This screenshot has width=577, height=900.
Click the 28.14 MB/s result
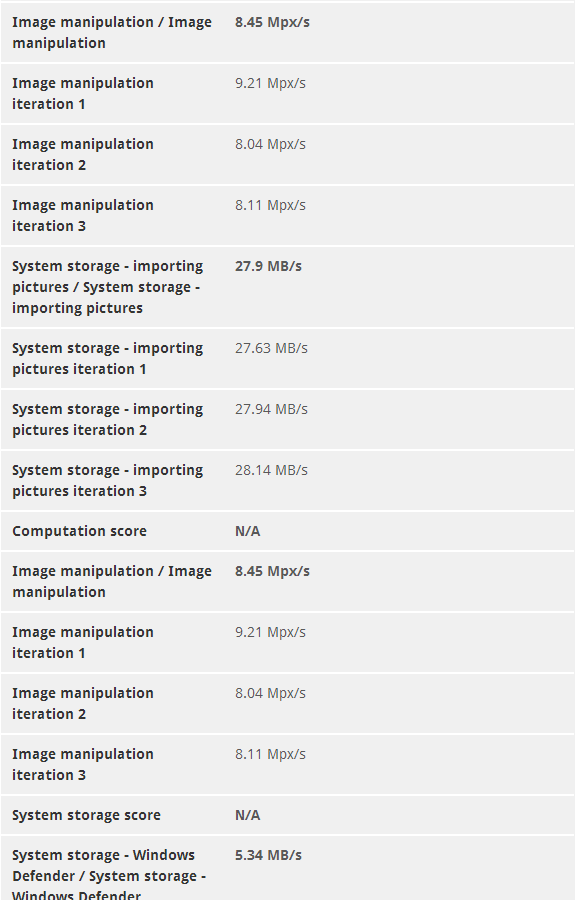pyautogui.click(x=271, y=470)
